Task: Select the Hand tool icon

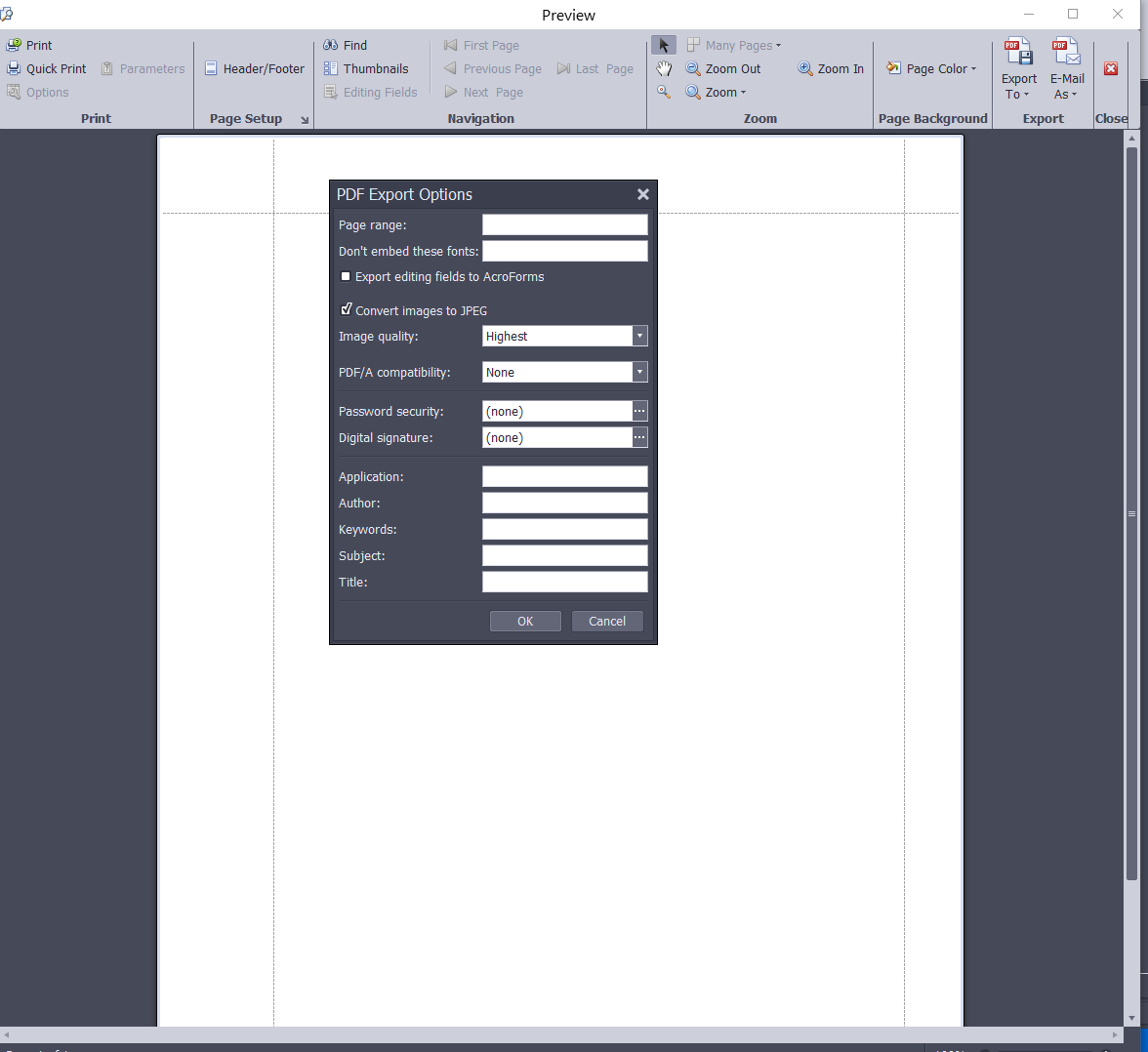Action: (664, 68)
